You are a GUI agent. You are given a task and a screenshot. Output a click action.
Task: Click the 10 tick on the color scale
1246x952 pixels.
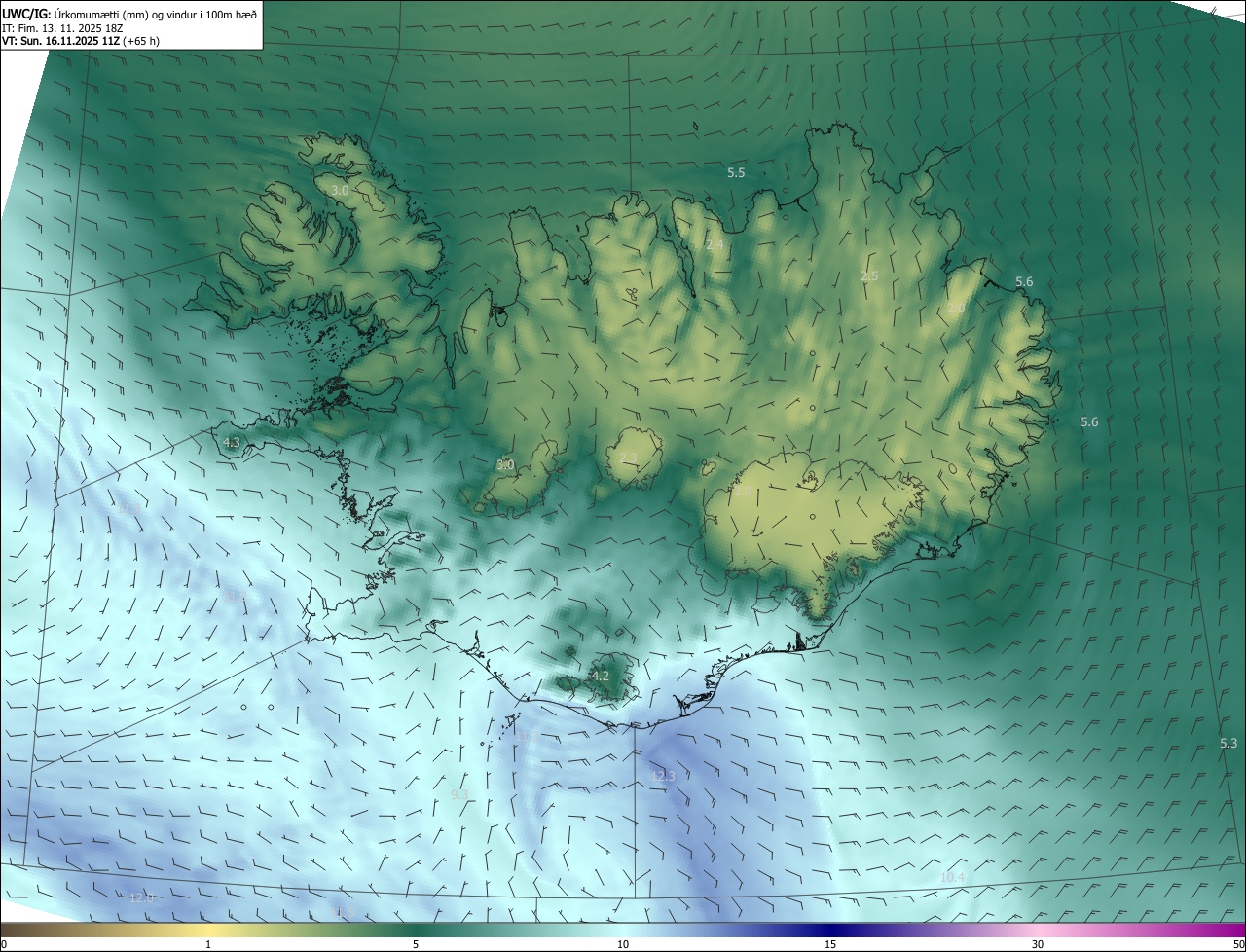point(623,944)
